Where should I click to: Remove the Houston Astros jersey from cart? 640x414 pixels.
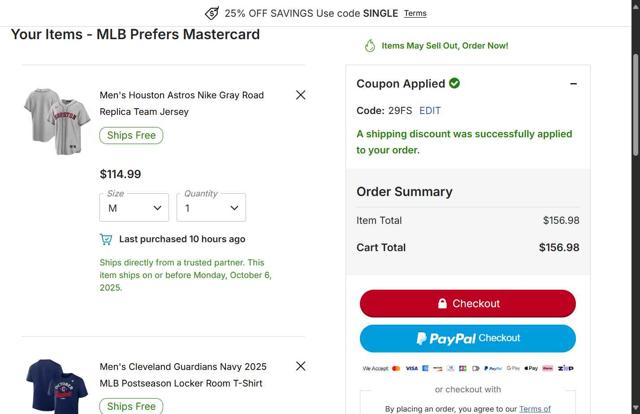click(x=301, y=95)
